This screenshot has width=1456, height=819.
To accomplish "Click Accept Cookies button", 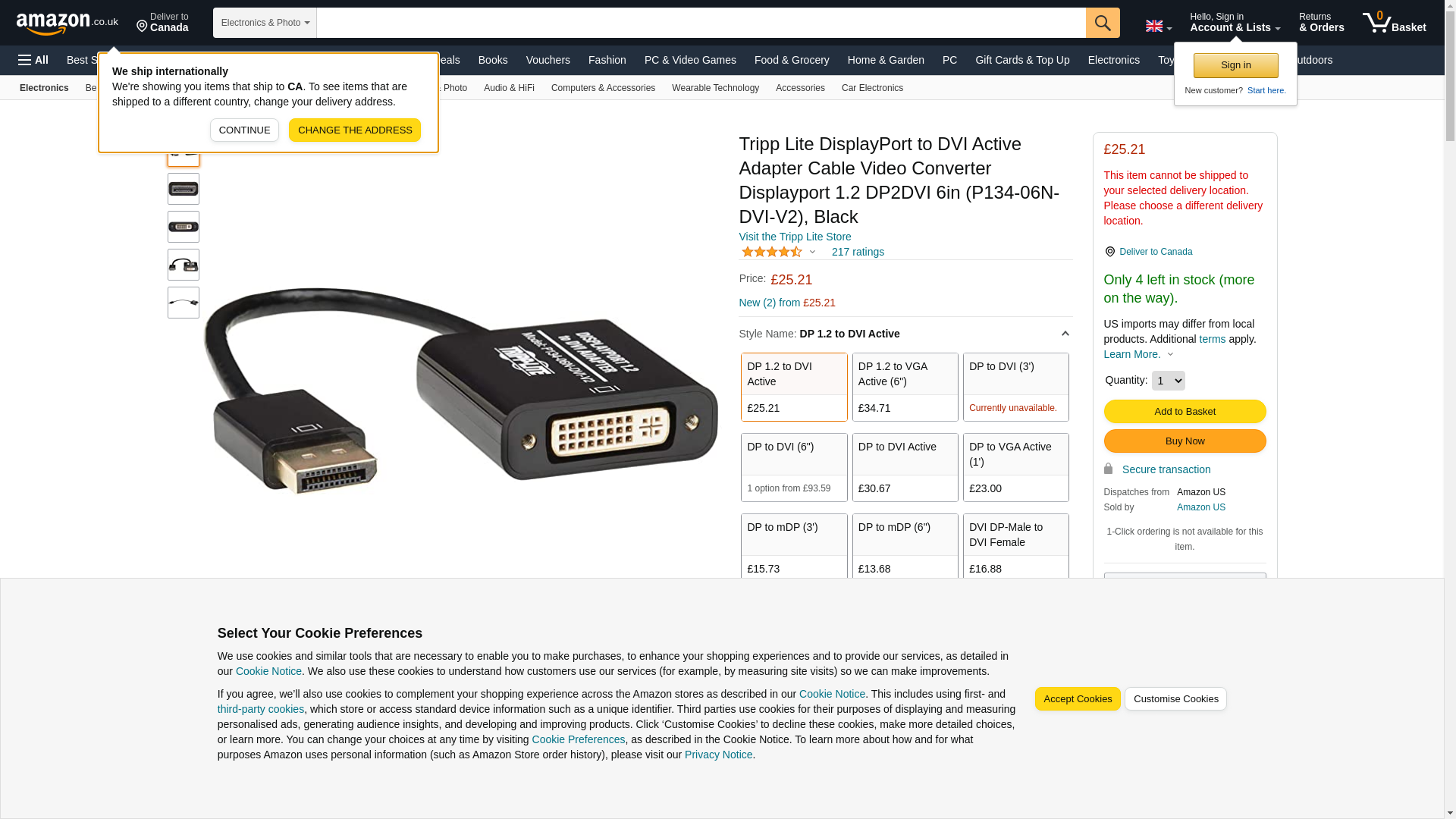I will [x=1077, y=699].
